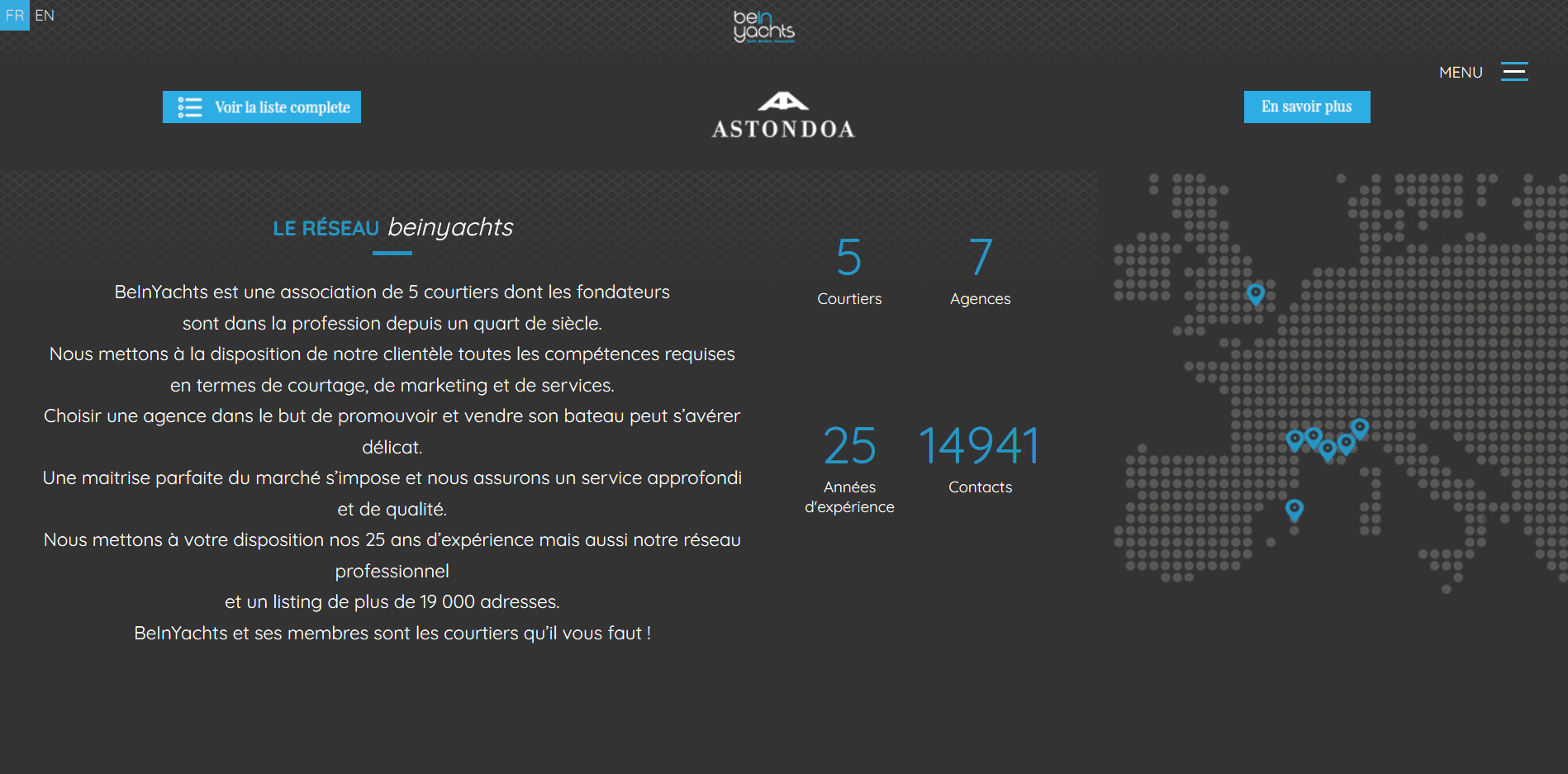Viewport: 1568px width, 774px height.
Task: Select the southernmost isolated map pin
Action: (x=1295, y=509)
